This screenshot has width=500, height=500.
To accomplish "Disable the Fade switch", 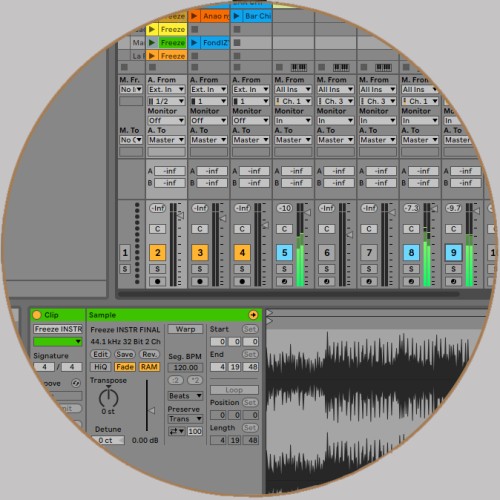I will (x=125, y=367).
